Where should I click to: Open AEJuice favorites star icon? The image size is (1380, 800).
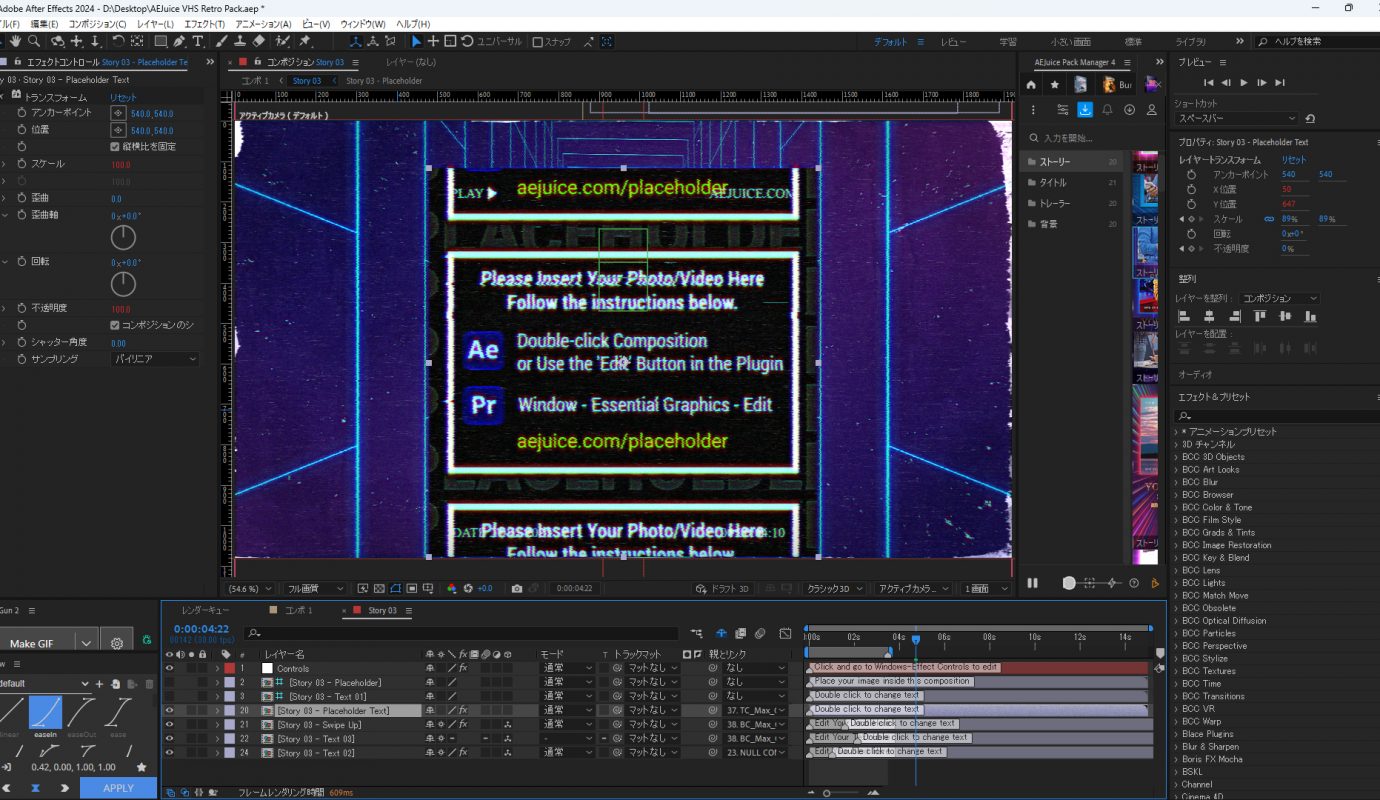1054,85
